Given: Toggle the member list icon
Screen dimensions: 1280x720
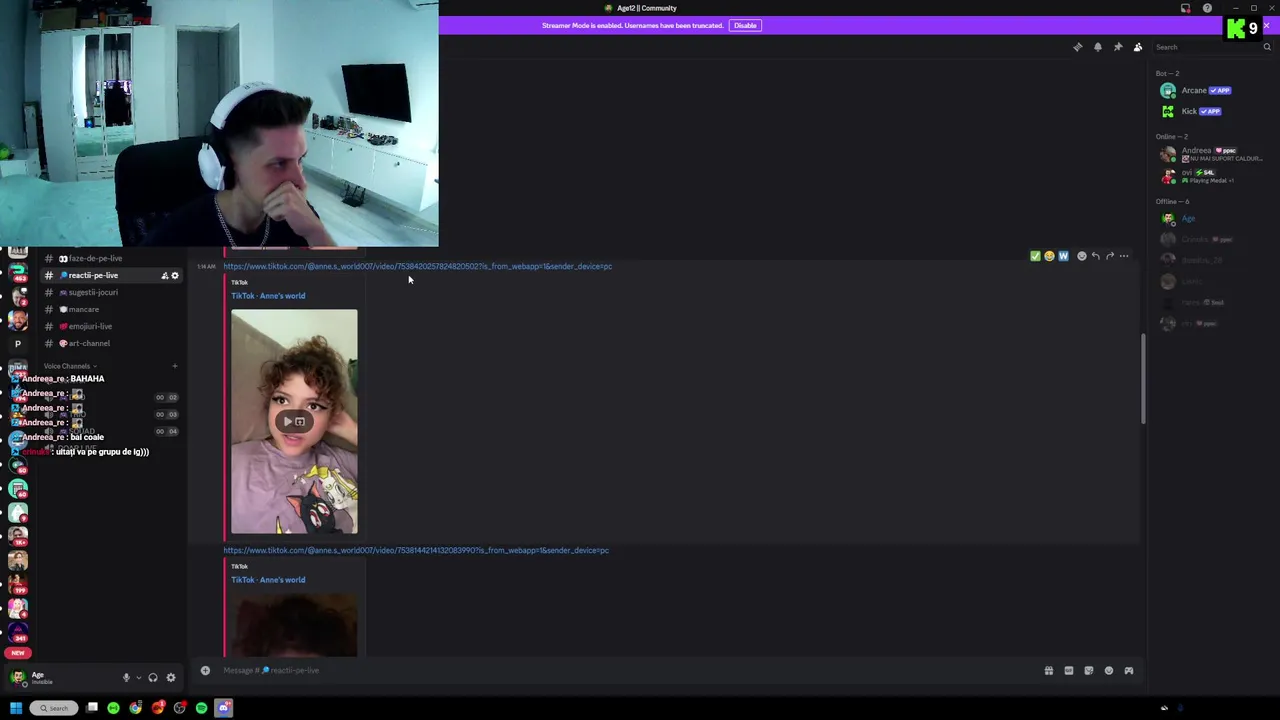Looking at the screenshot, I should (x=1138, y=47).
